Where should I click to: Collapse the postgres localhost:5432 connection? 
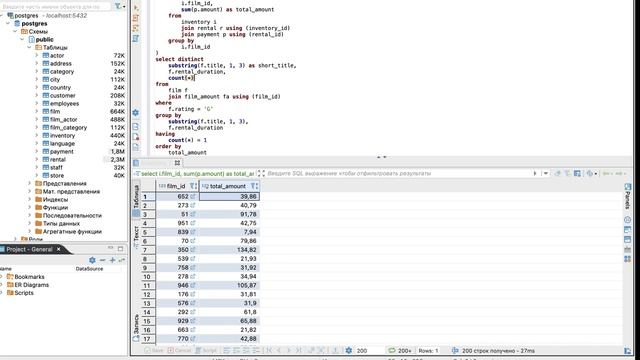2,16
